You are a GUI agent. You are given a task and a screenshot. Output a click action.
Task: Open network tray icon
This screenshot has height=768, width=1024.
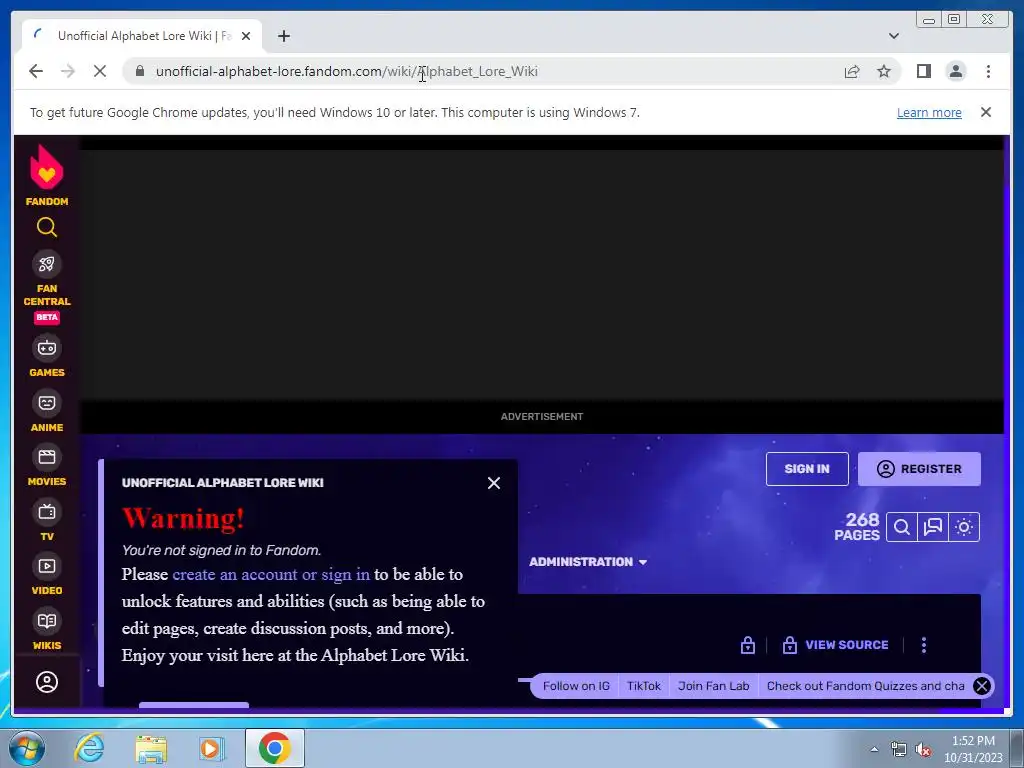(x=899, y=749)
